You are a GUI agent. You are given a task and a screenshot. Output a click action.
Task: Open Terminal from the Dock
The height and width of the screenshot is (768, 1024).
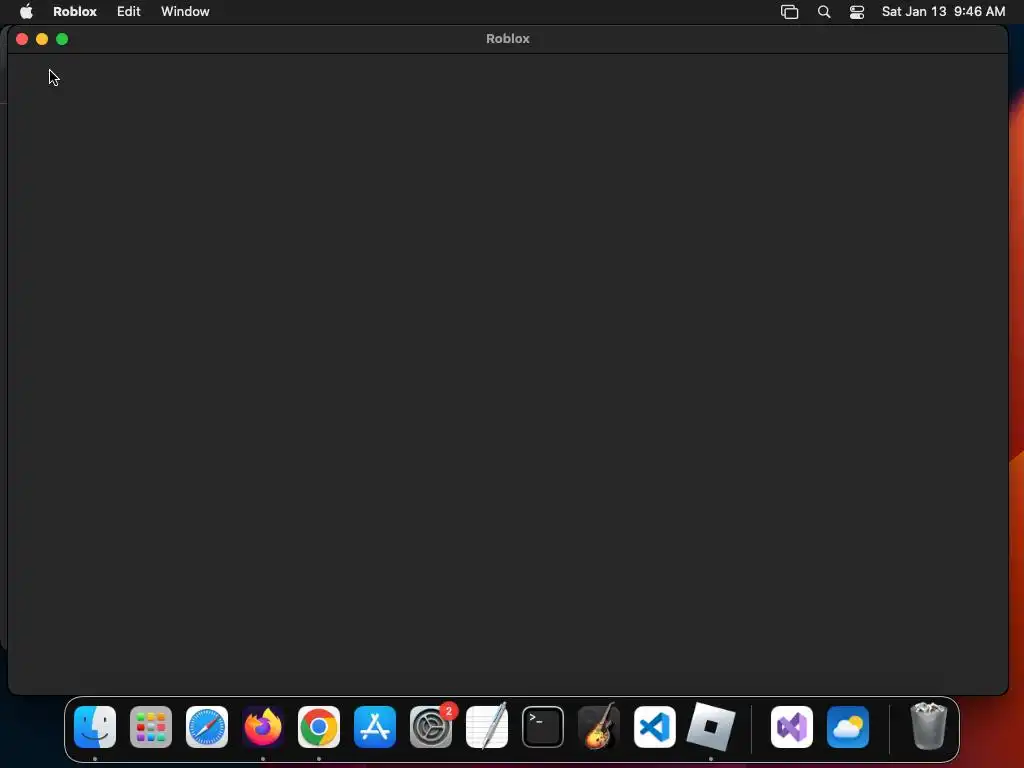tap(543, 727)
